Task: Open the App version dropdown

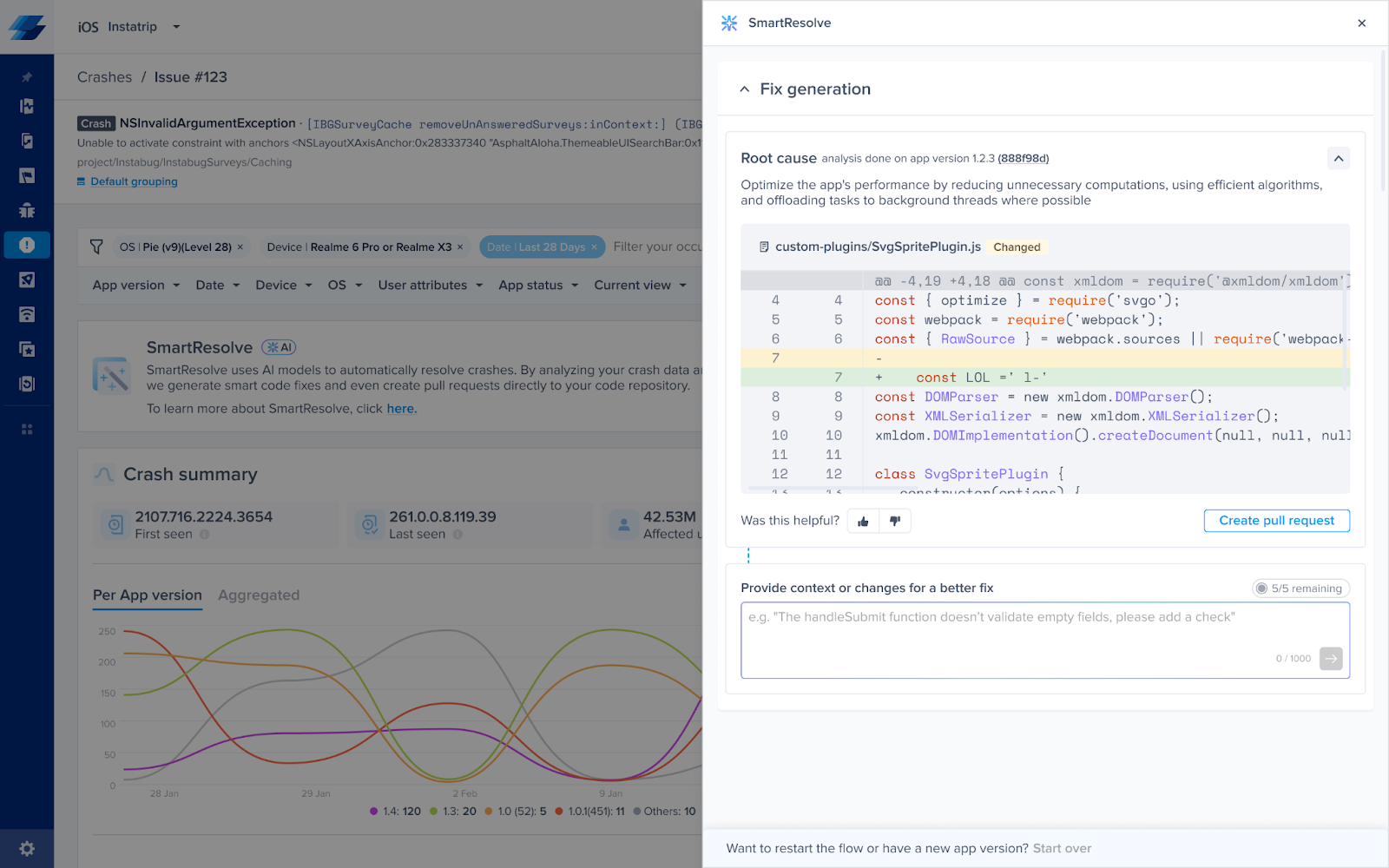Action: coord(136,285)
